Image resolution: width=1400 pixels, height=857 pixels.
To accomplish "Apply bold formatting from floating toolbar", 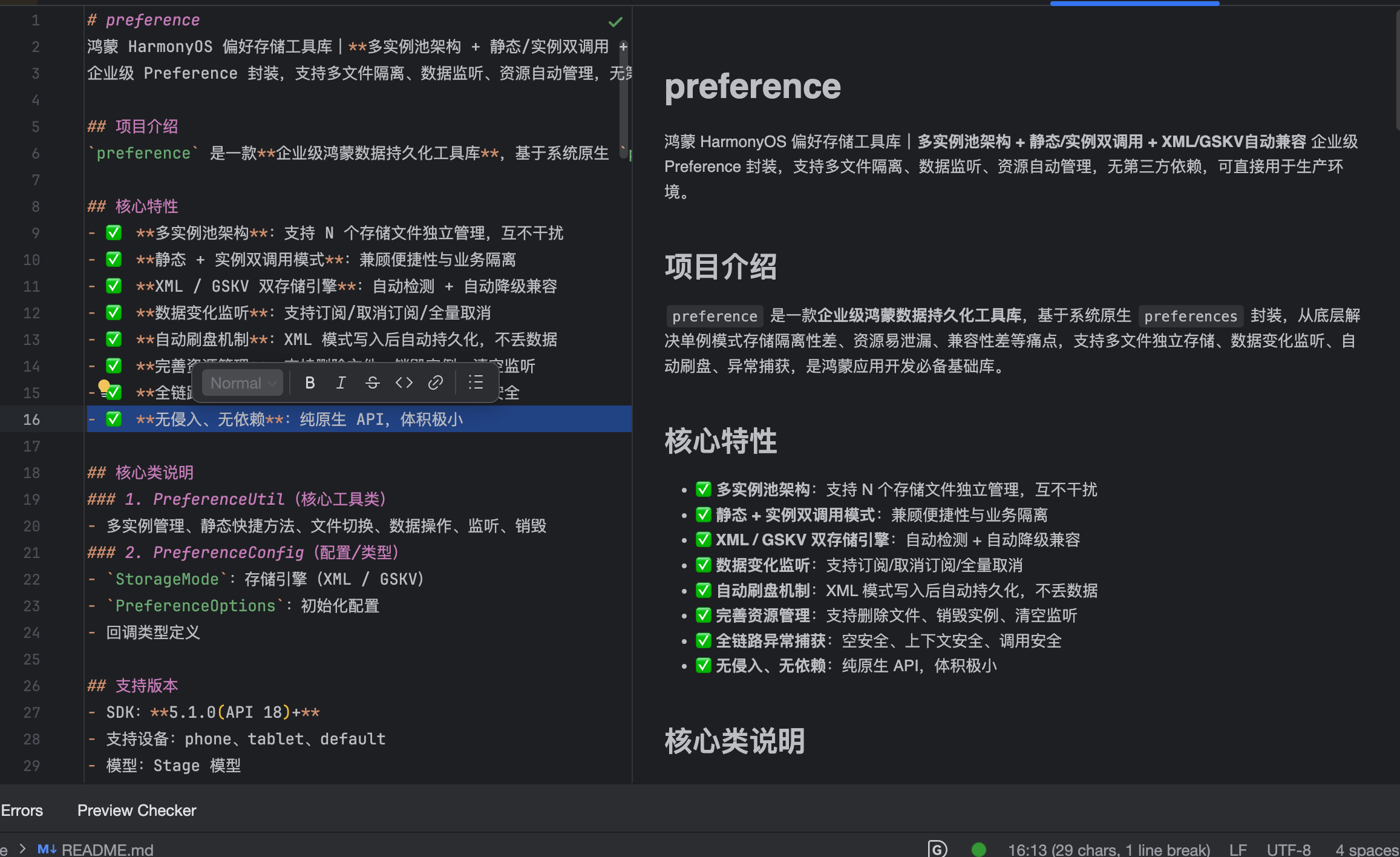I will 310,383.
